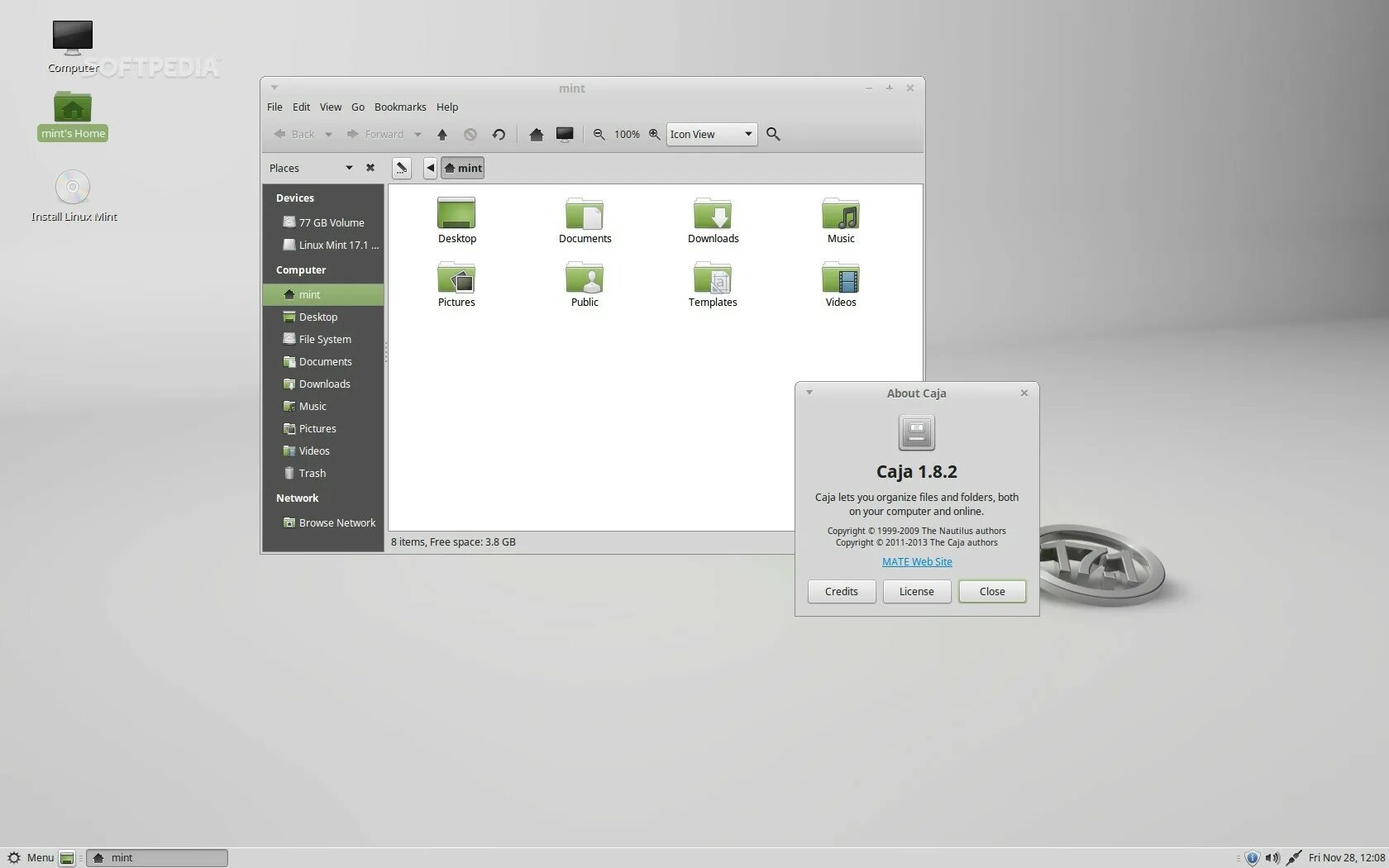
Task: Click the blue update shield tray icon
Action: [1252, 858]
